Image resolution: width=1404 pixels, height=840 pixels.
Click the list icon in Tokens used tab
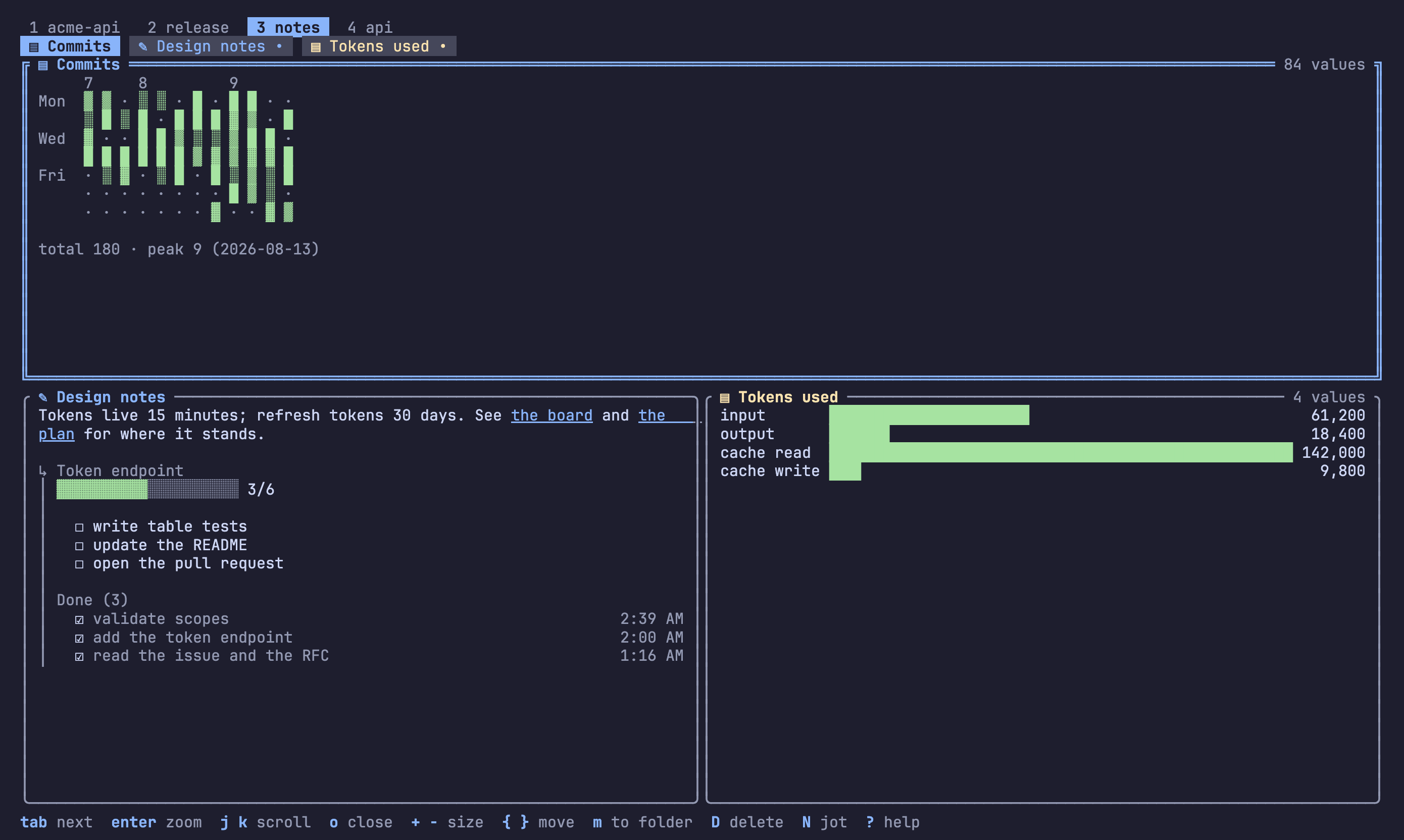(316, 47)
